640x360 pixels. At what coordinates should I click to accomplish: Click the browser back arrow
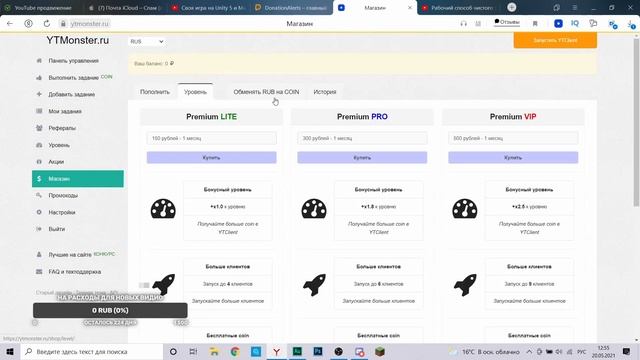[x=10, y=24]
